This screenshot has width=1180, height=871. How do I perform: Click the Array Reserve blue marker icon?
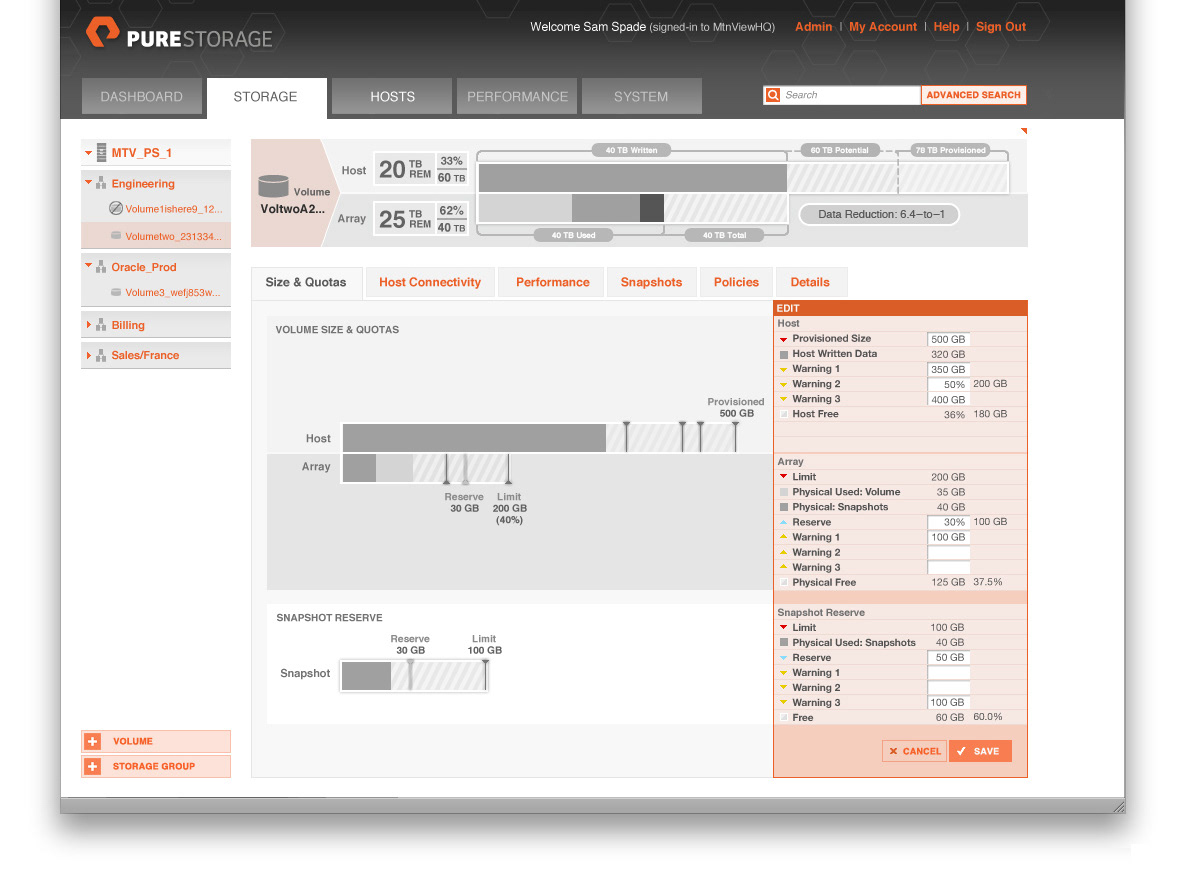[x=783, y=522]
